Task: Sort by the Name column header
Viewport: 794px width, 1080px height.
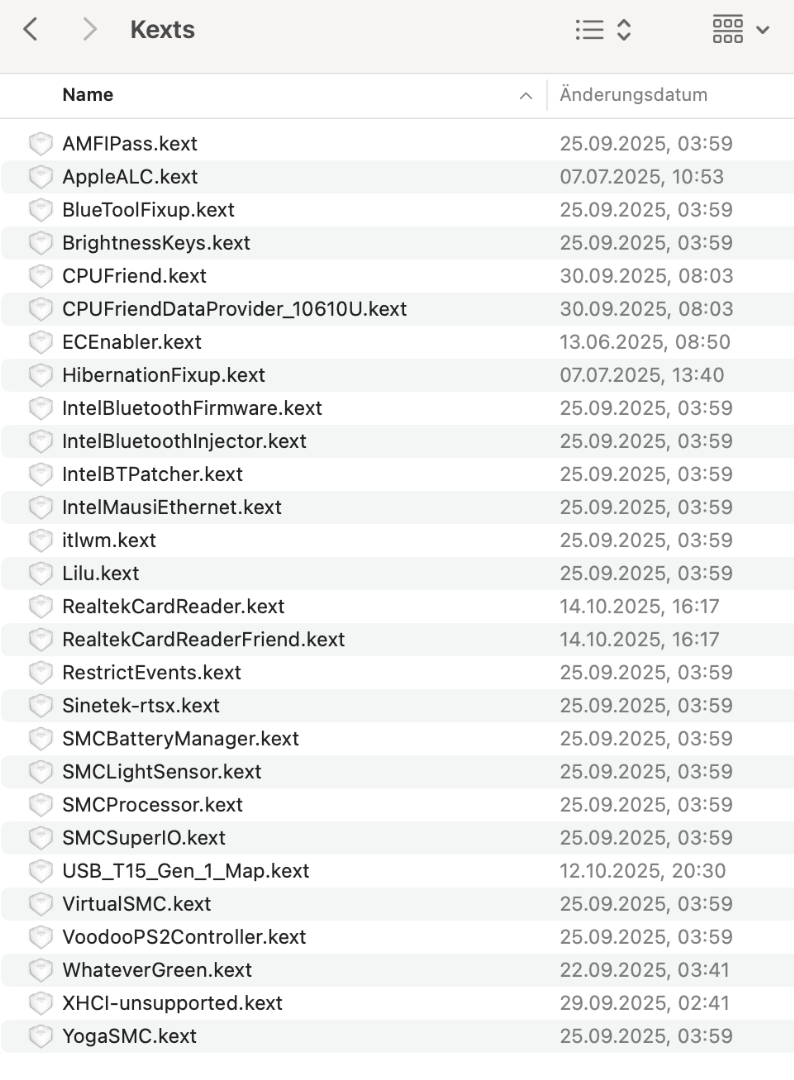Action: [x=88, y=96]
